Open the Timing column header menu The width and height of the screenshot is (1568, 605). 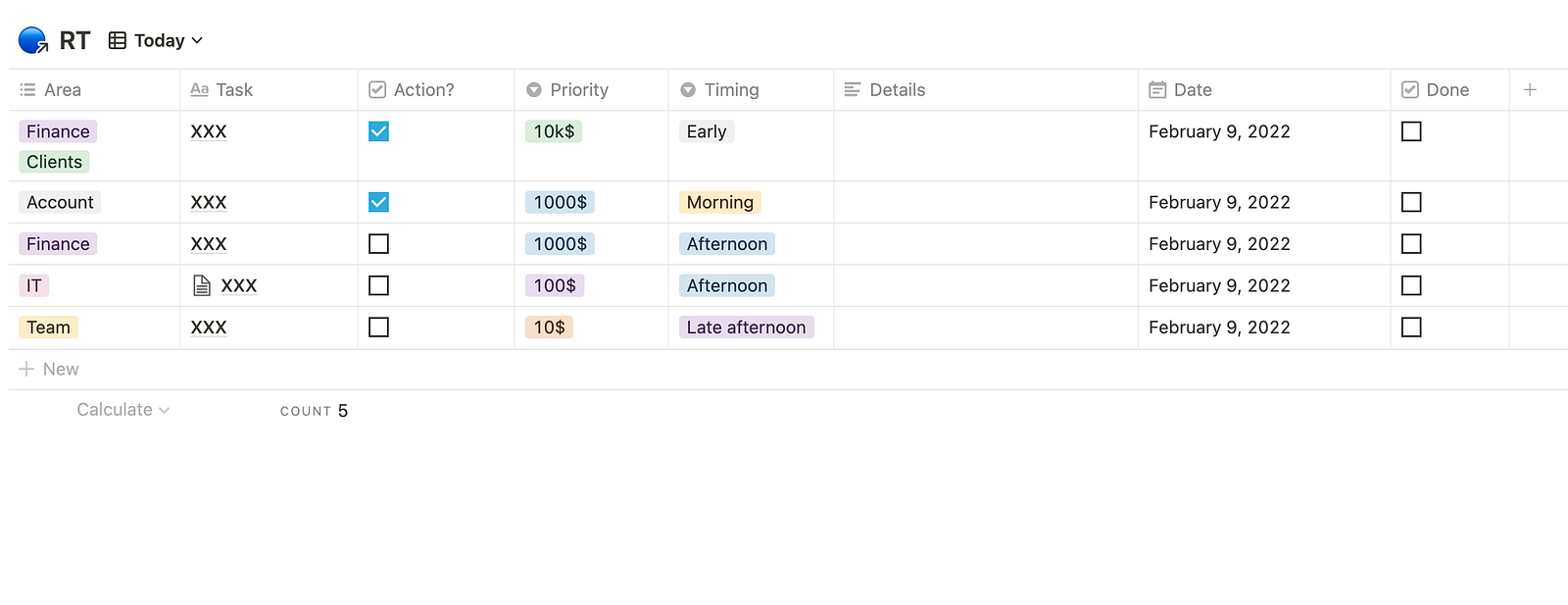coord(731,90)
